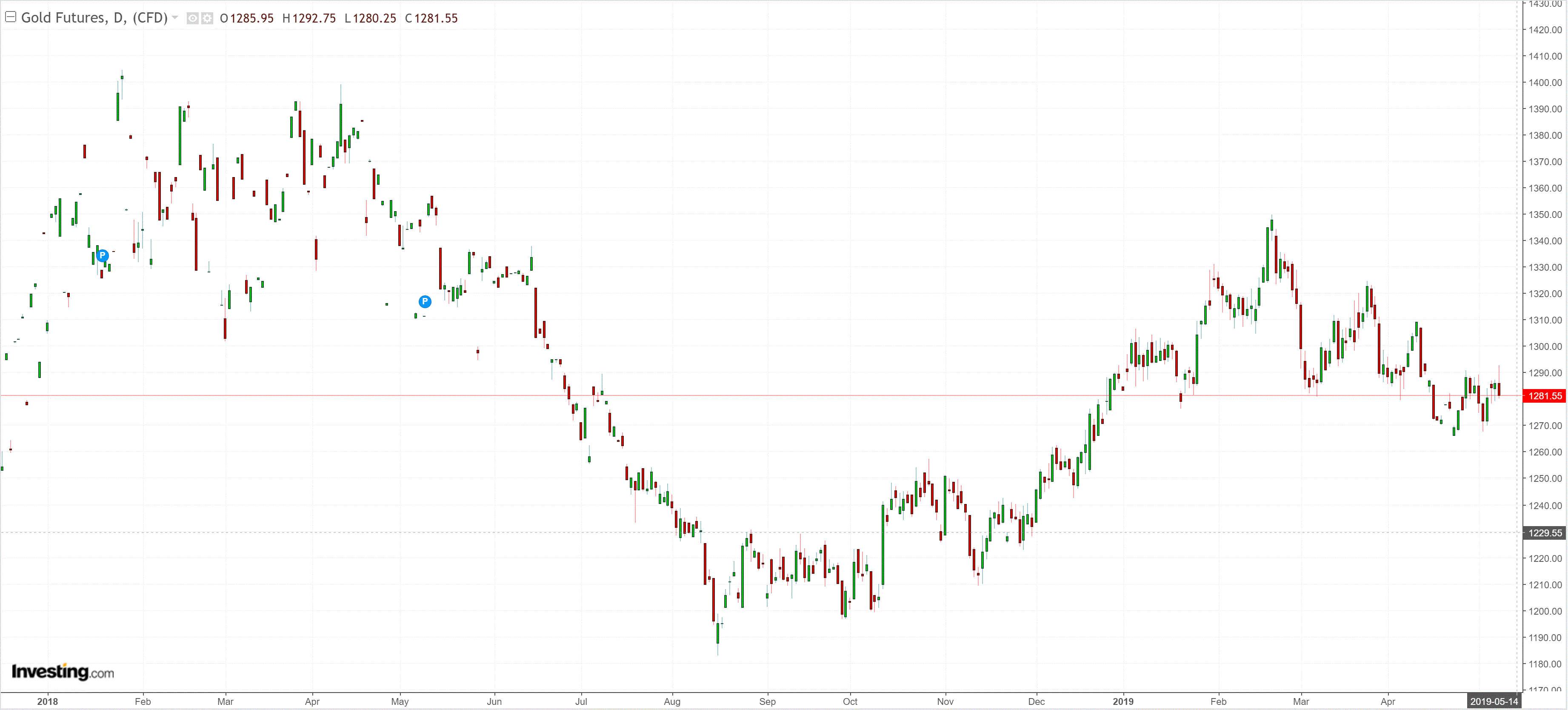Click the closing price value C 1281.55
This screenshot has width=1568, height=710.
[431, 18]
